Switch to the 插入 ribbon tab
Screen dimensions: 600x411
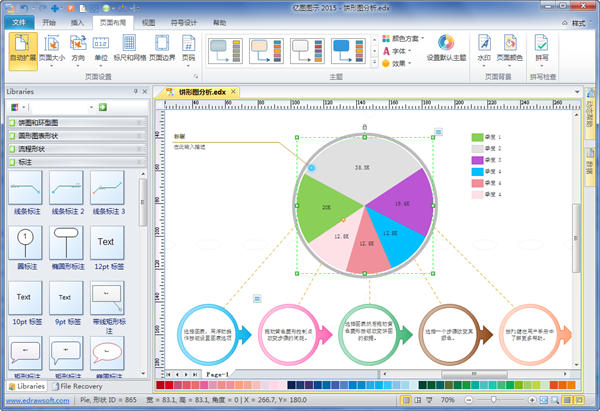click(x=78, y=20)
